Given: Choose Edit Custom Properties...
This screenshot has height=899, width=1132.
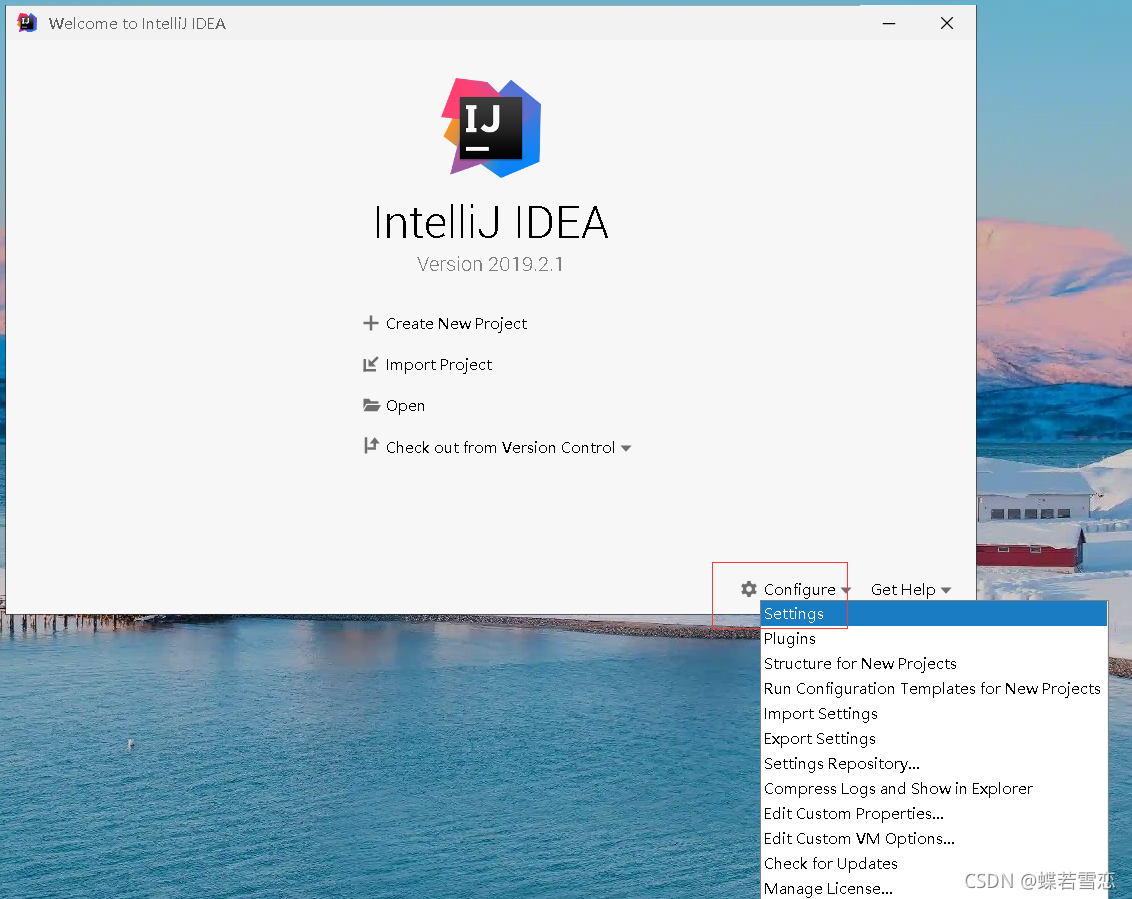Looking at the screenshot, I should click(x=933, y=814).
